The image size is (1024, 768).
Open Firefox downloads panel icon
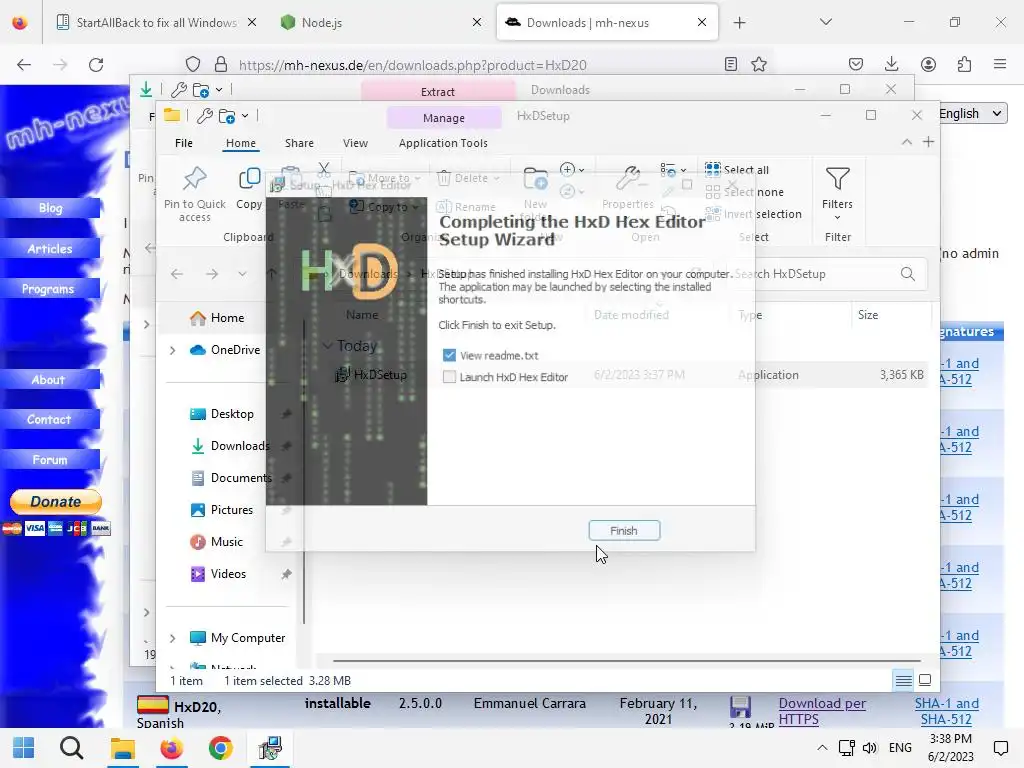[x=891, y=64]
